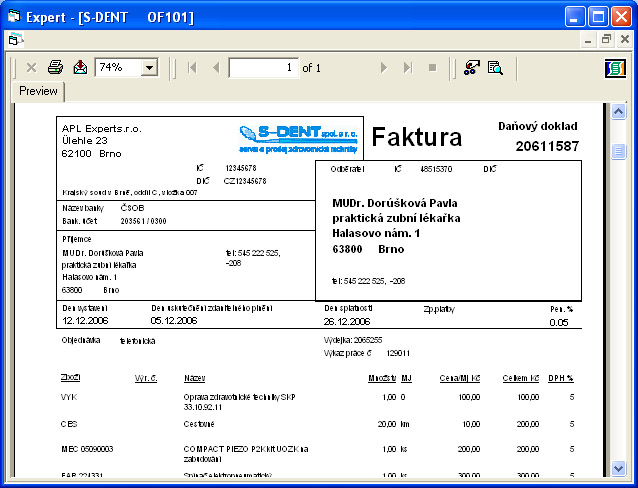Open the document control menu icon
The image size is (638, 488).
pyautogui.click(x=14, y=40)
